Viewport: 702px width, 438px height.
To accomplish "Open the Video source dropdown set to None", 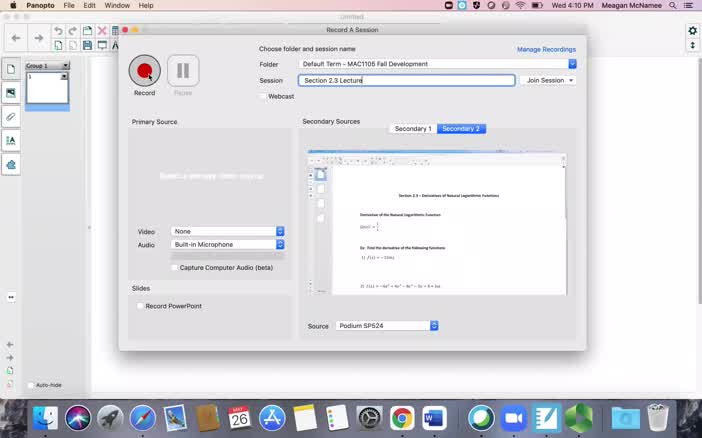I will coord(228,231).
